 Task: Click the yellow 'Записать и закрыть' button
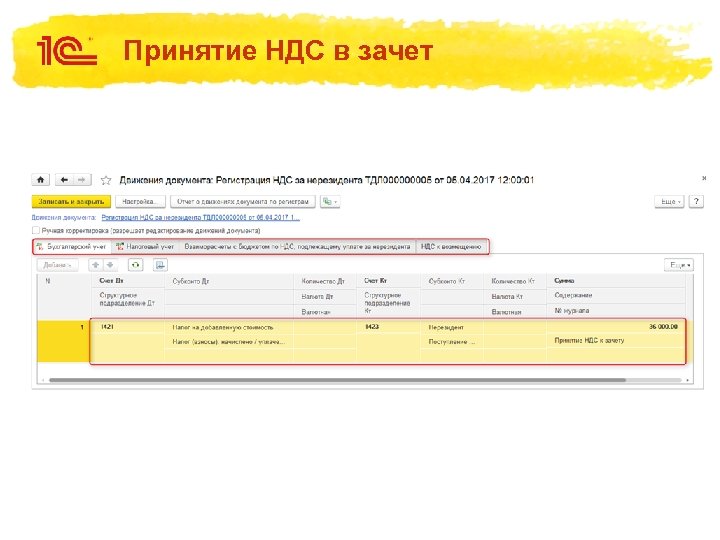coord(71,202)
